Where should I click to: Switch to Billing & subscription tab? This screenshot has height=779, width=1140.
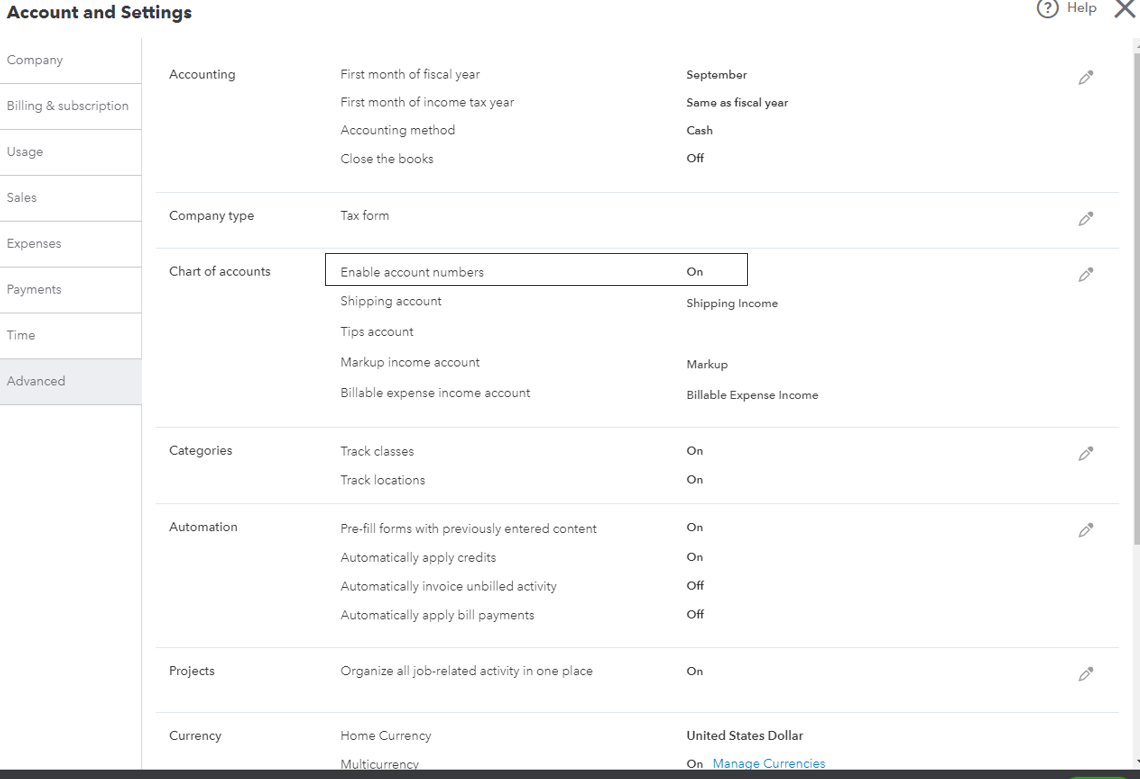[x=68, y=106]
